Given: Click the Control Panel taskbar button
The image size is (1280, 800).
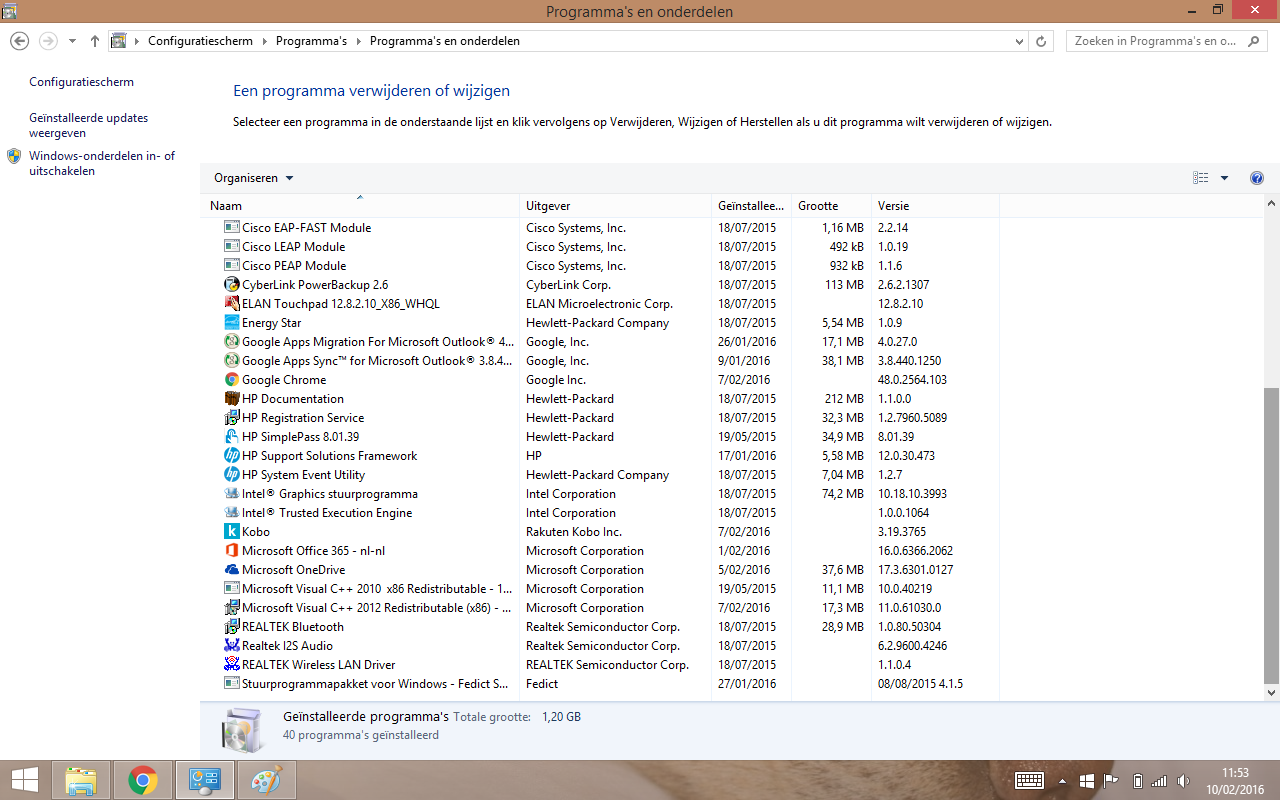Looking at the screenshot, I should point(205,780).
